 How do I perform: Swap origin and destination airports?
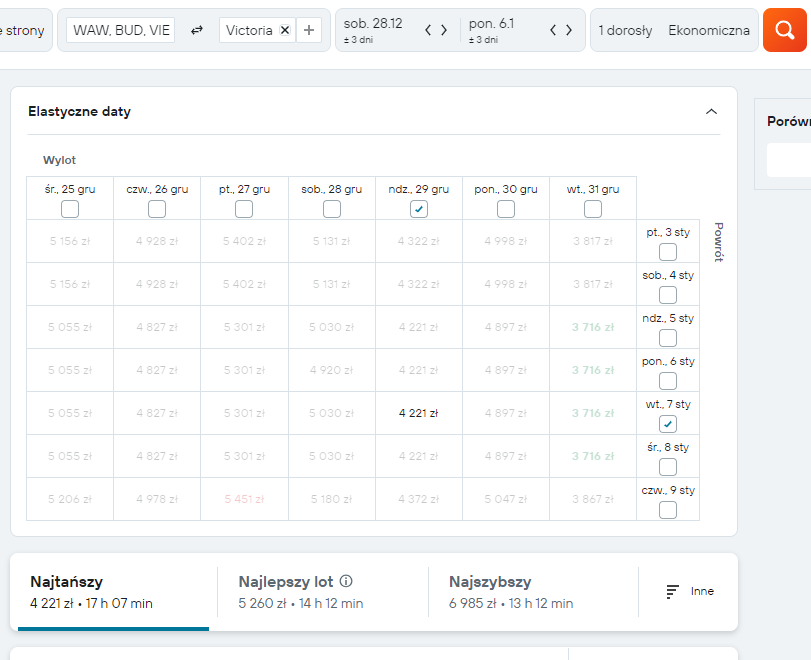(197, 31)
